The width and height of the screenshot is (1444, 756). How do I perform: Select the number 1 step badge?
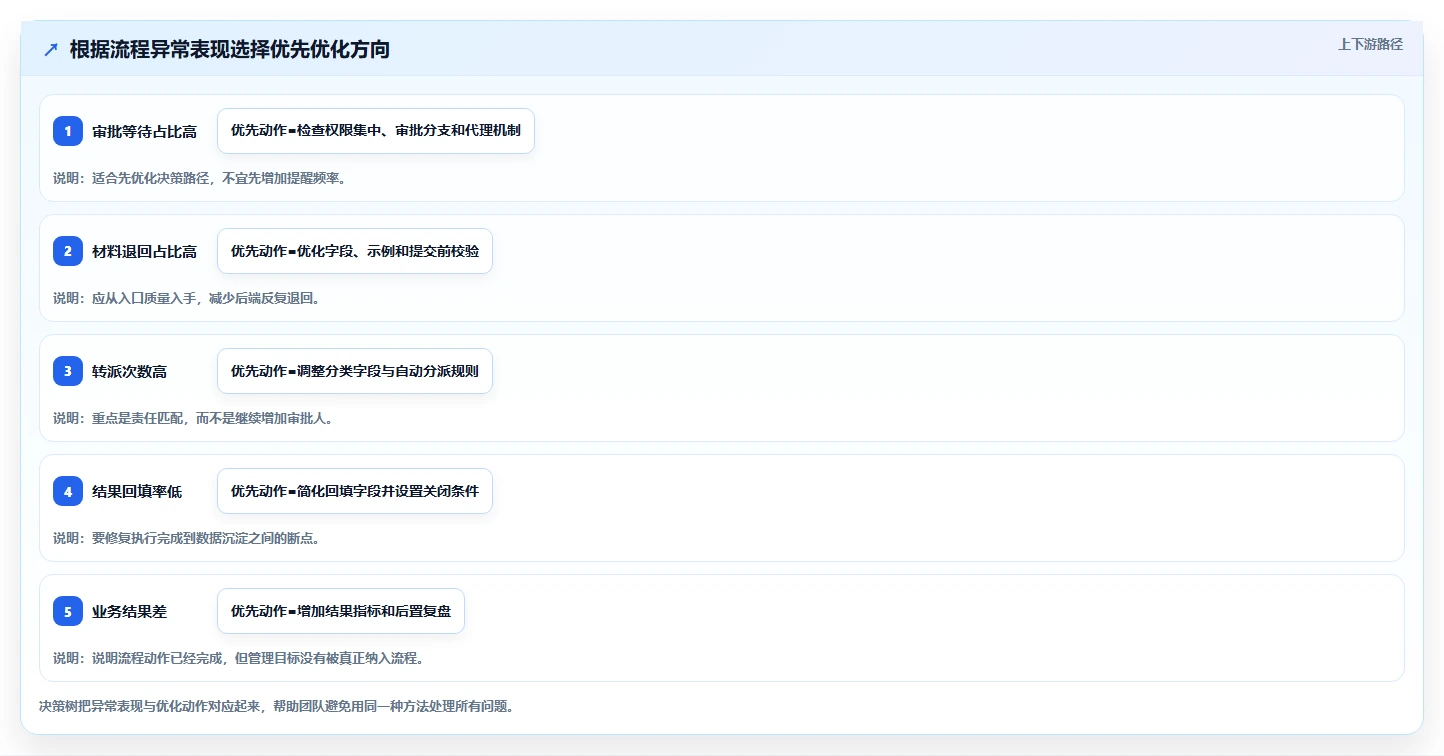(x=68, y=131)
